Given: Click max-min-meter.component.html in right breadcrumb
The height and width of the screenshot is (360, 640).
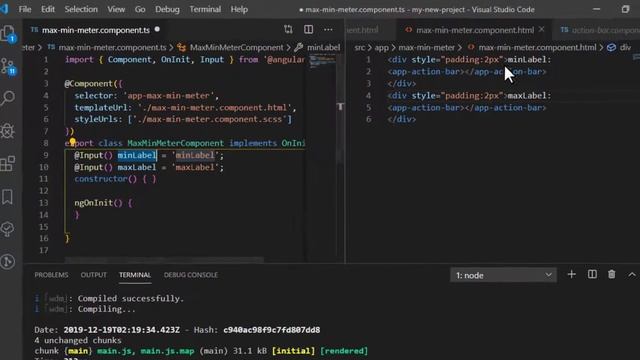Looking at the screenshot, I should click(x=537, y=47).
